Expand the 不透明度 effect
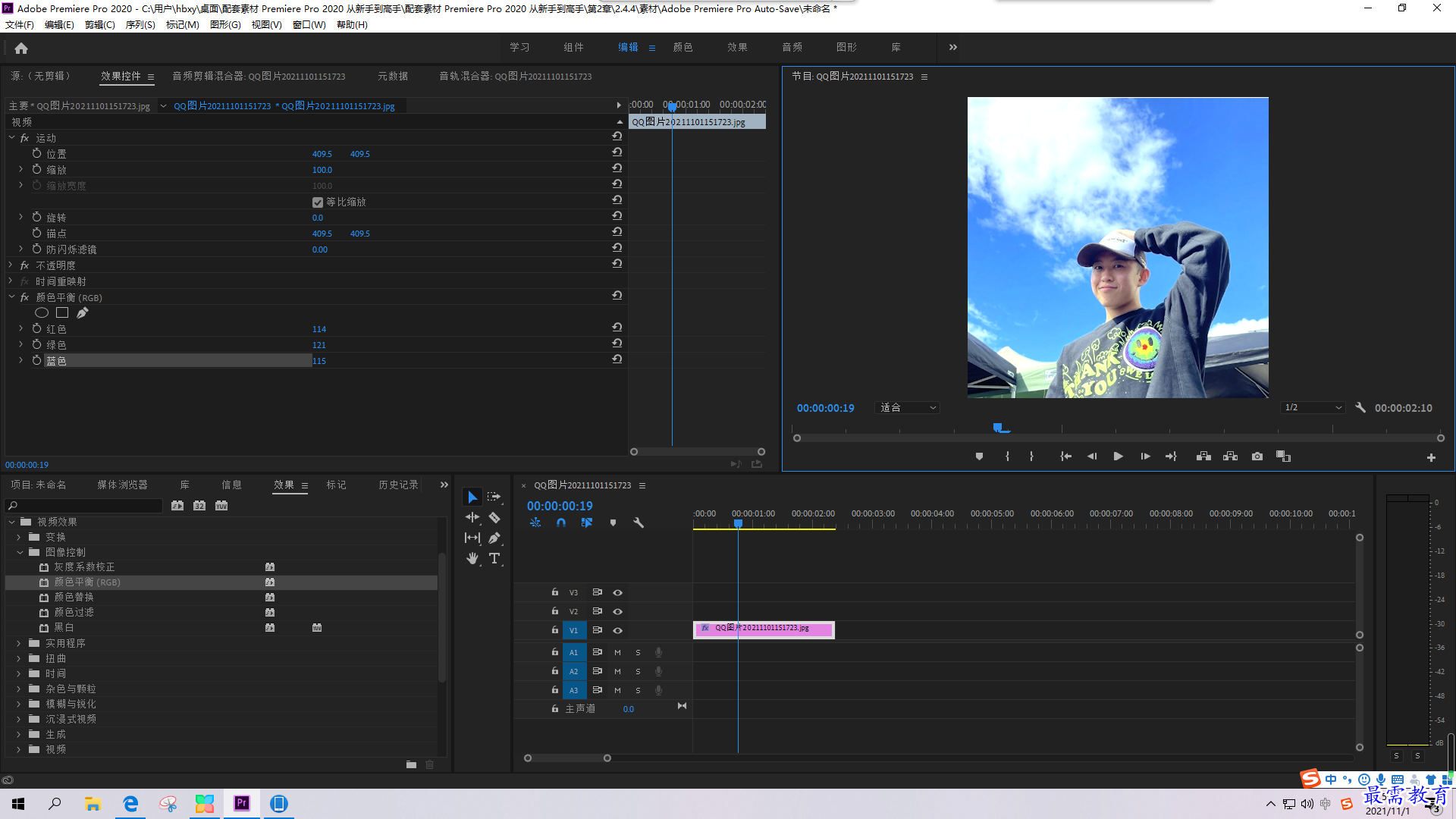Screen dimensions: 1456x819 (x=11, y=265)
